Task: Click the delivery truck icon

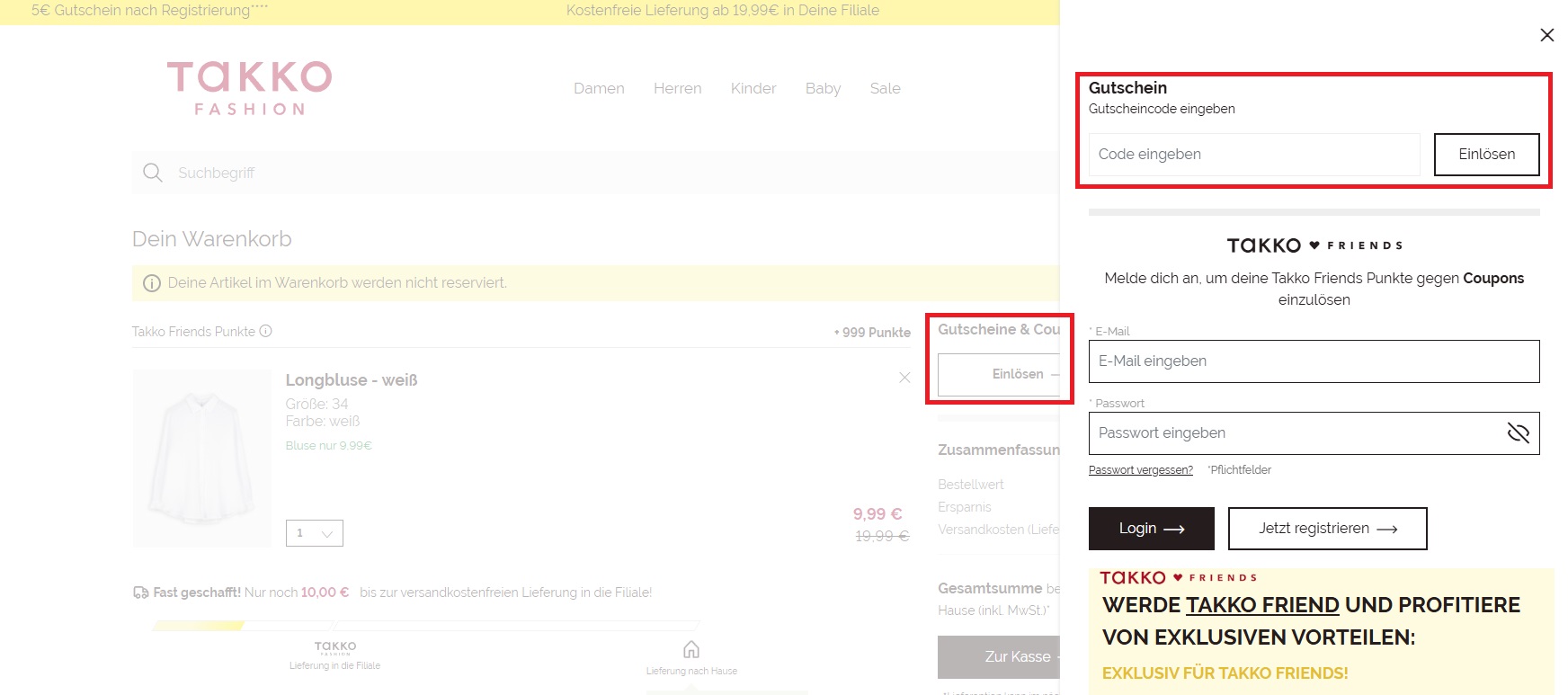Action: tap(141, 593)
